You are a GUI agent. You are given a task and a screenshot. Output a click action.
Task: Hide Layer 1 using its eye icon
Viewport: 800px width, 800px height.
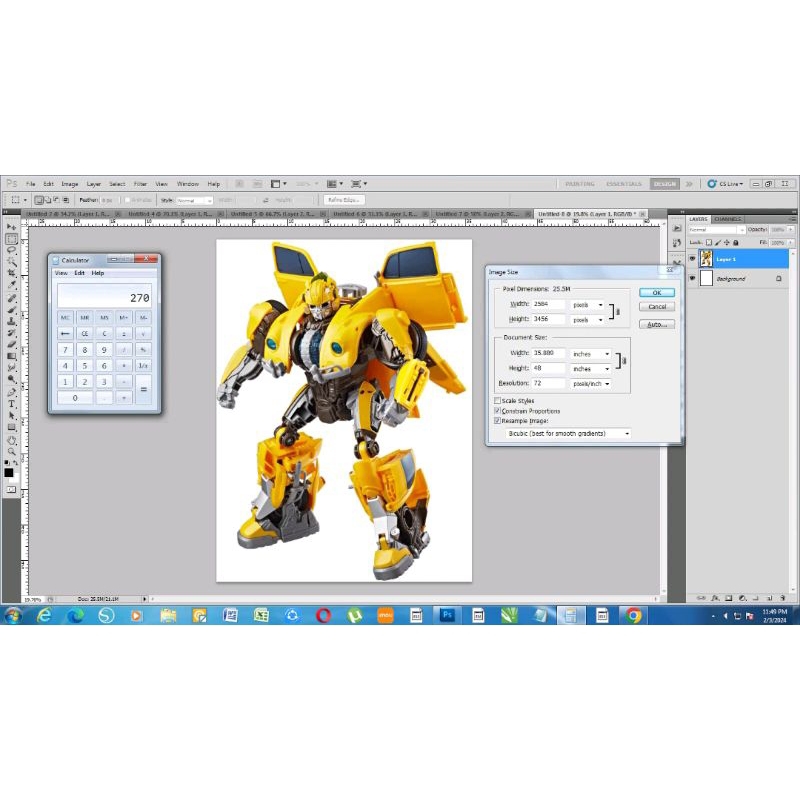[692, 258]
